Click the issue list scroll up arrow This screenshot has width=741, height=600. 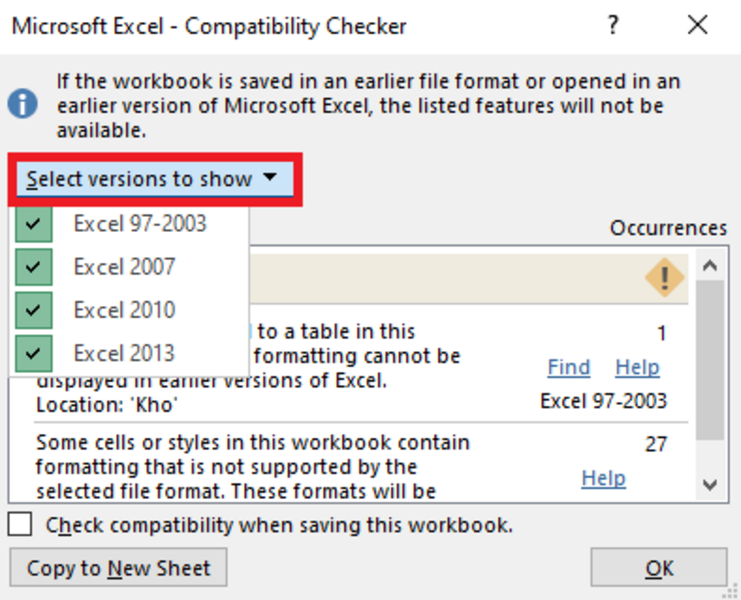[x=710, y=266]
